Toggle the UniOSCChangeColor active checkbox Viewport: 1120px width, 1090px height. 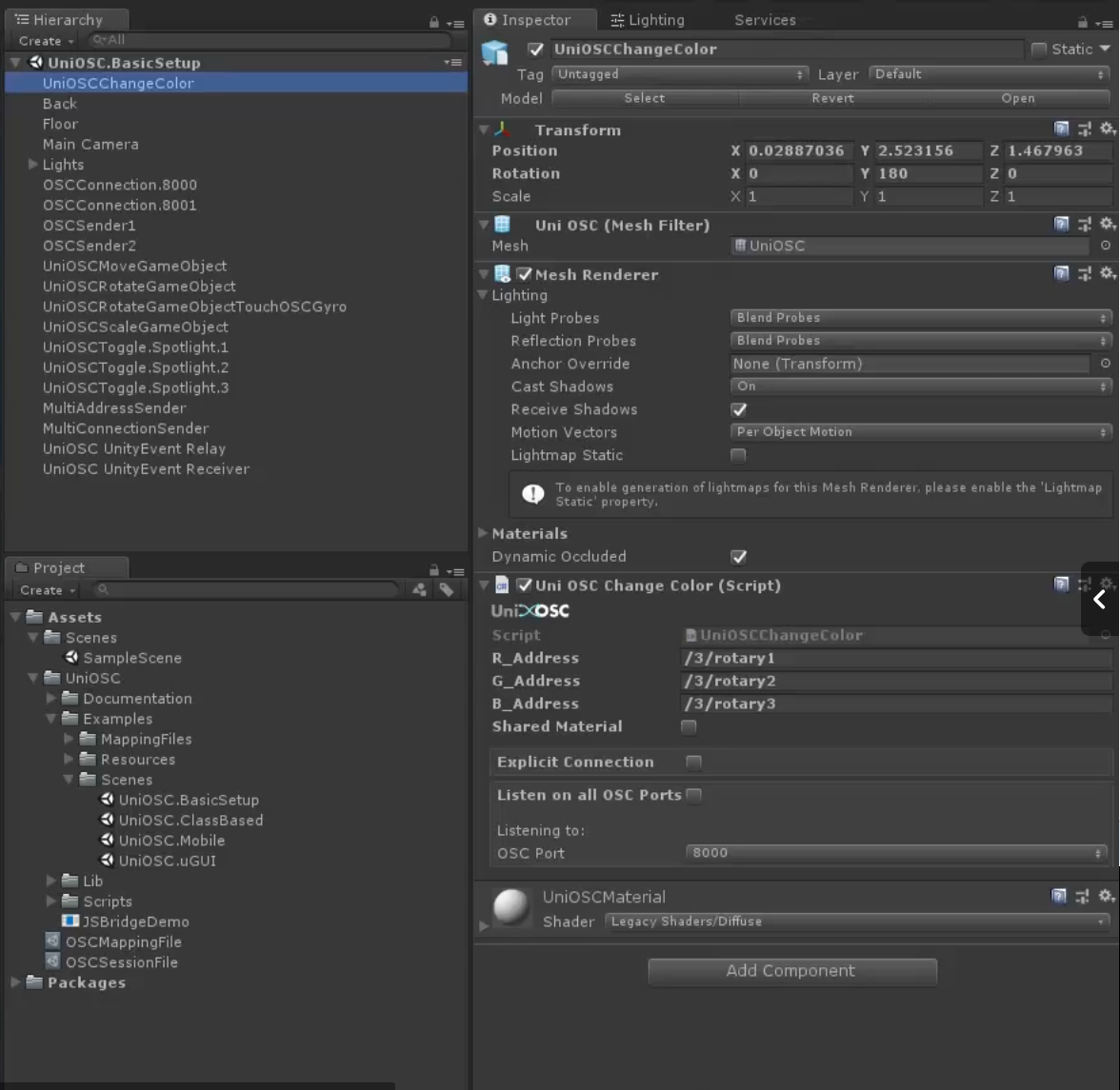point(535,50)
